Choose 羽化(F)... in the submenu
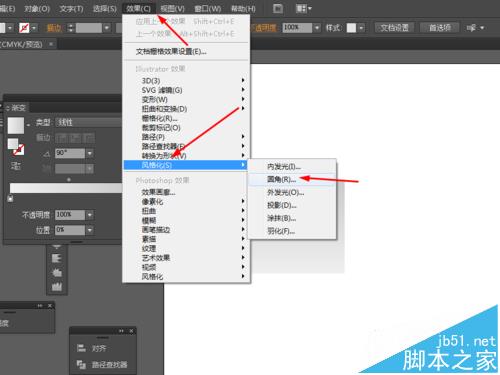 [x=292, y=231]
